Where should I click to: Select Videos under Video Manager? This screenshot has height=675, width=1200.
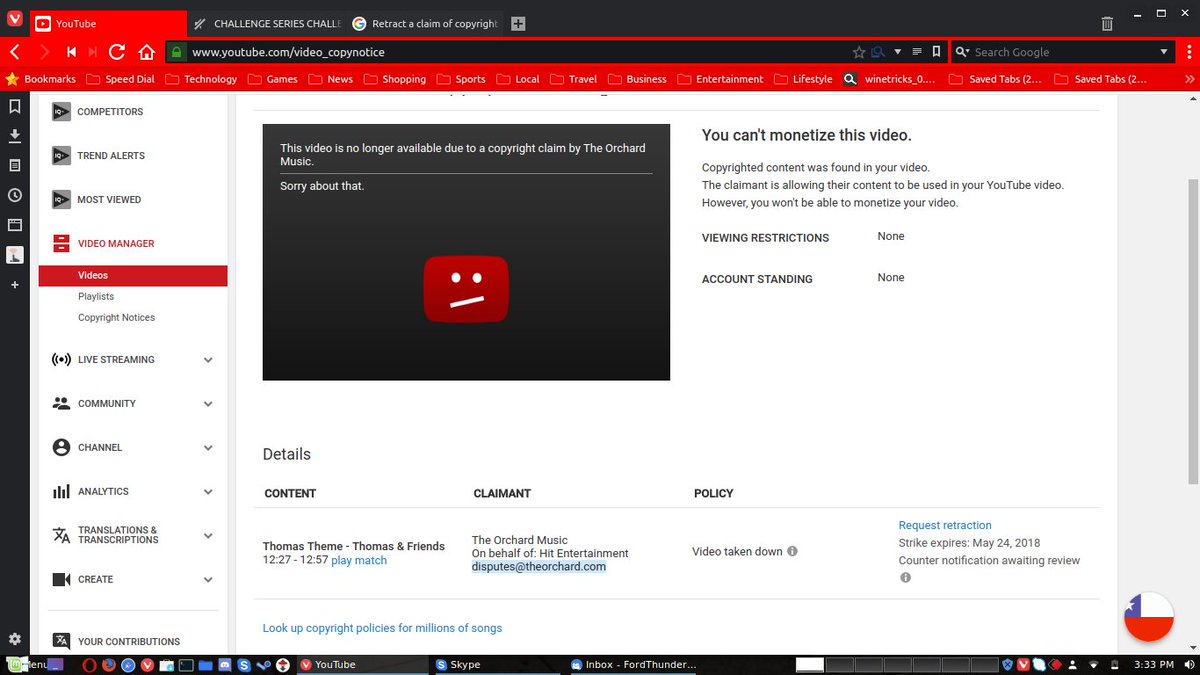pos(133,276)
